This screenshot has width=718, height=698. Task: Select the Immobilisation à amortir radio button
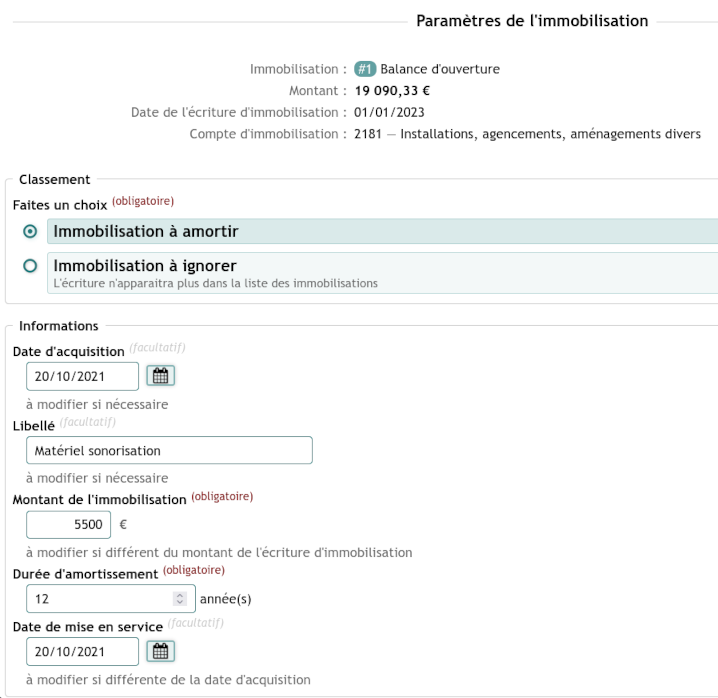(x=30, y=231)
